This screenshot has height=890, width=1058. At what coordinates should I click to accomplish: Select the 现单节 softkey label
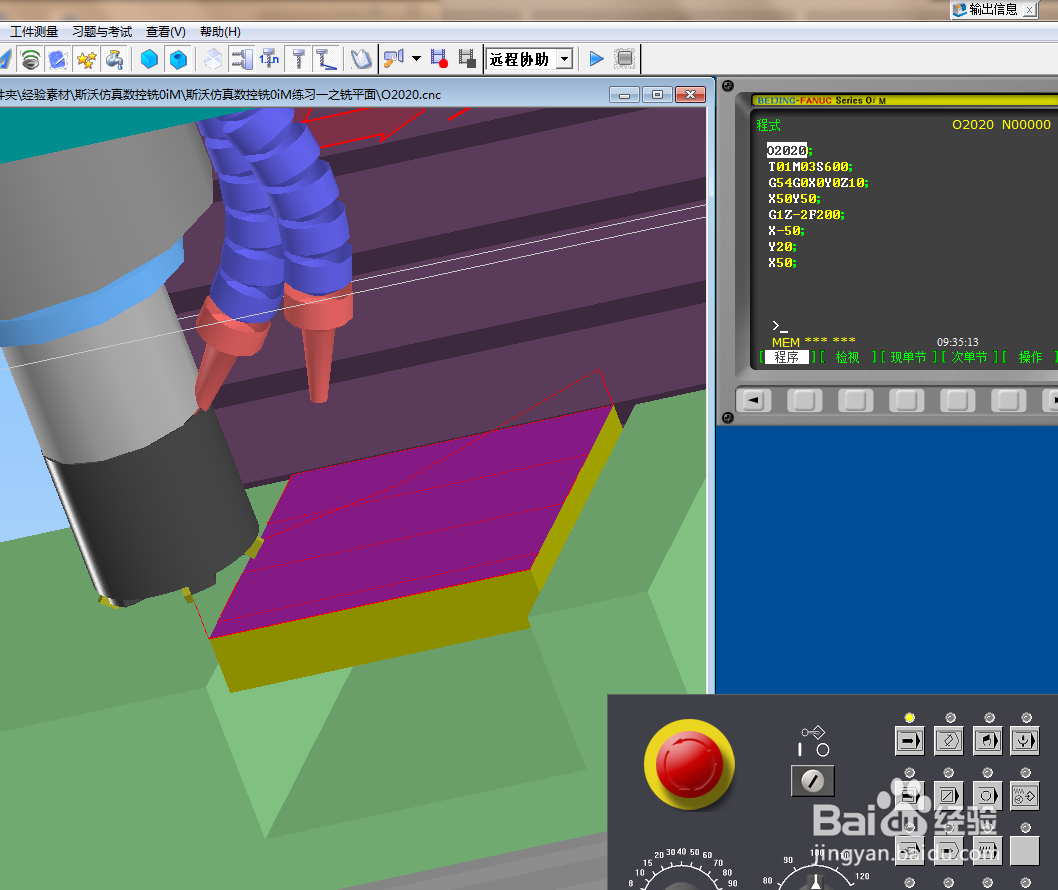[x=908, y=357]
